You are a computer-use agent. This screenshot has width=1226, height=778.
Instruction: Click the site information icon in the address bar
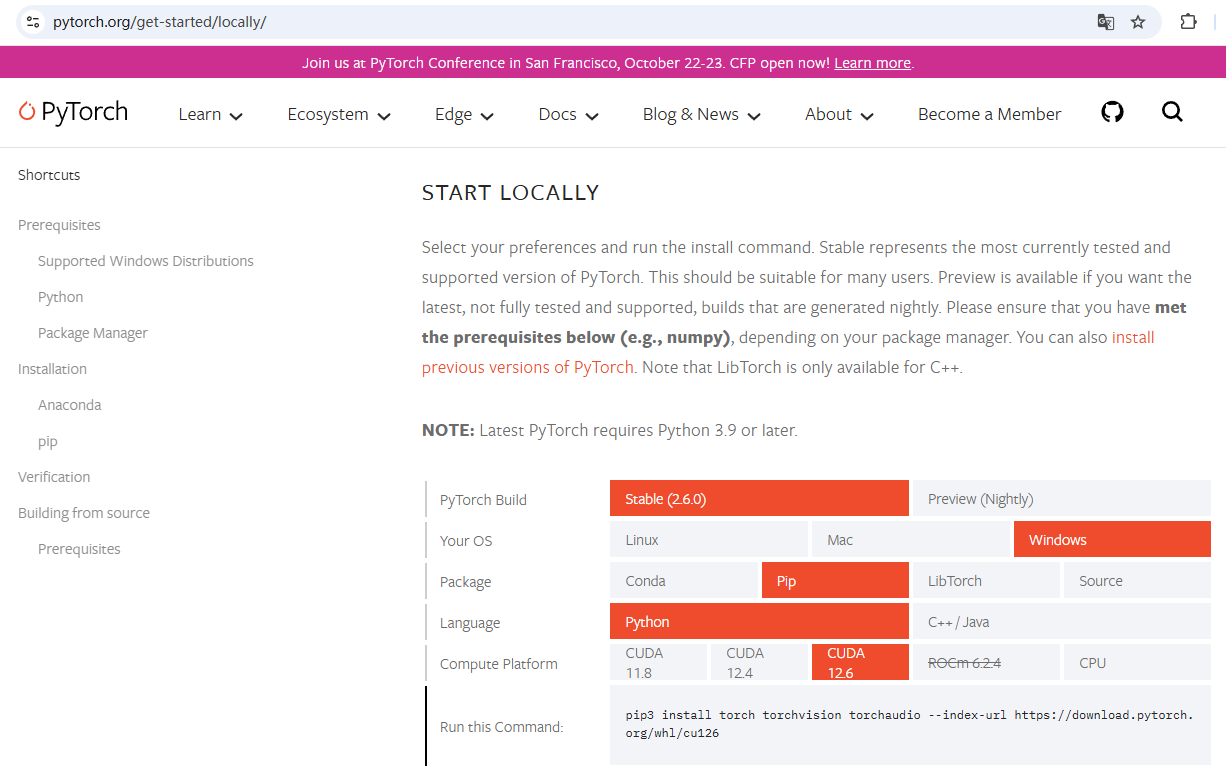coord(33,22)
